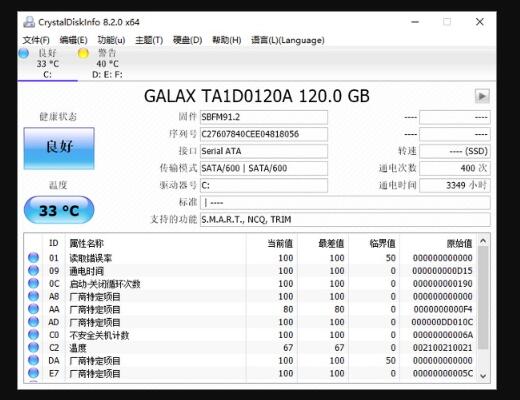Viewport: 520px width, 400px height.
Task: Open the 功能(u) menu
Action: 111,40
